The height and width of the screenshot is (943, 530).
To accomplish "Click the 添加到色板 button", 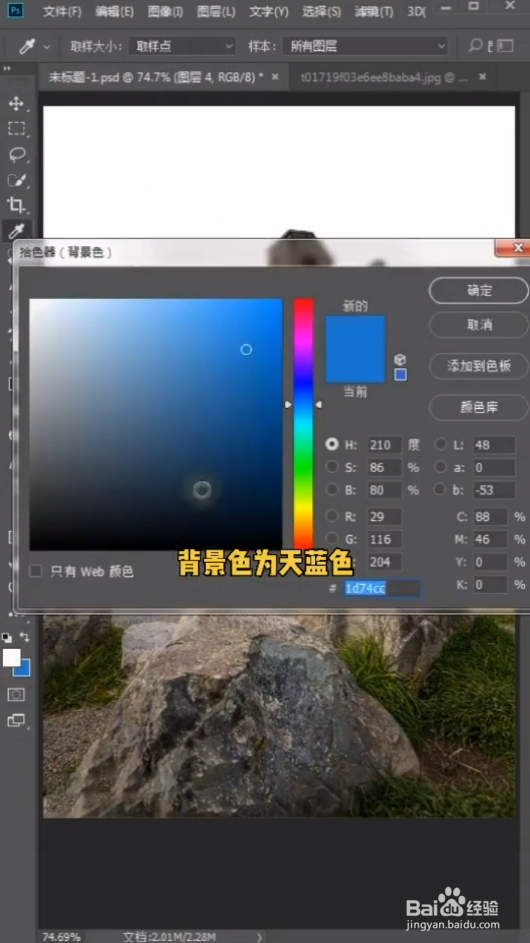I will click(479, 366).
